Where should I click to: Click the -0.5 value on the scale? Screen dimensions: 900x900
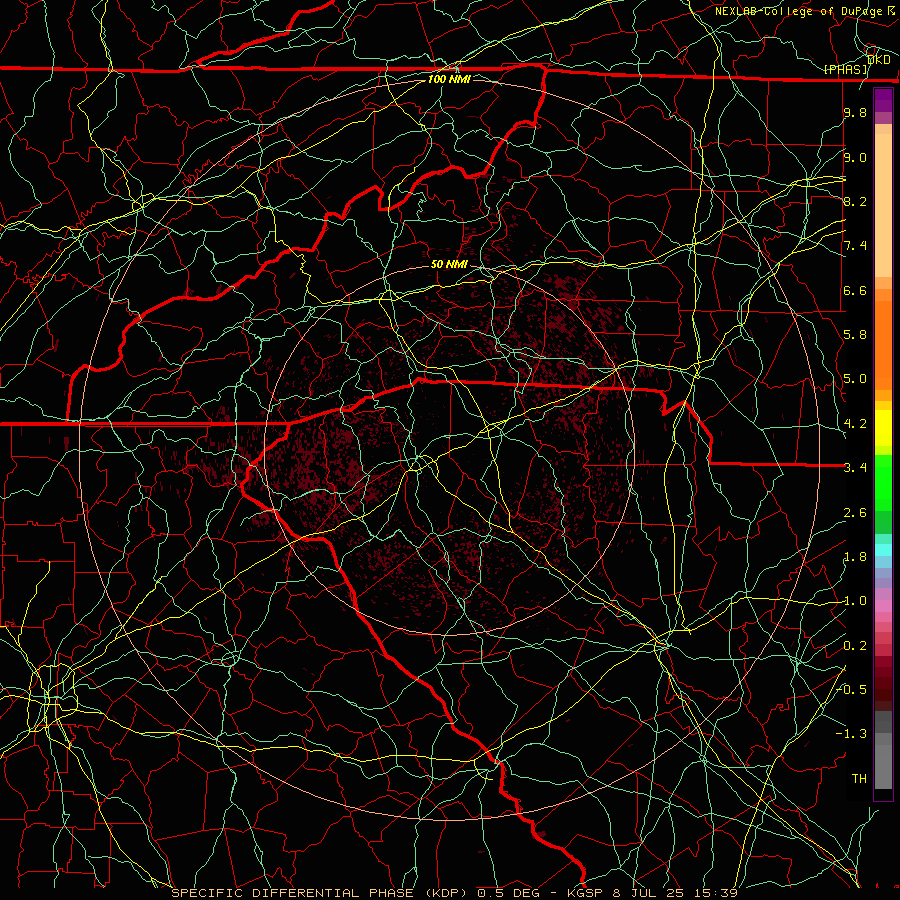(852, 690)
